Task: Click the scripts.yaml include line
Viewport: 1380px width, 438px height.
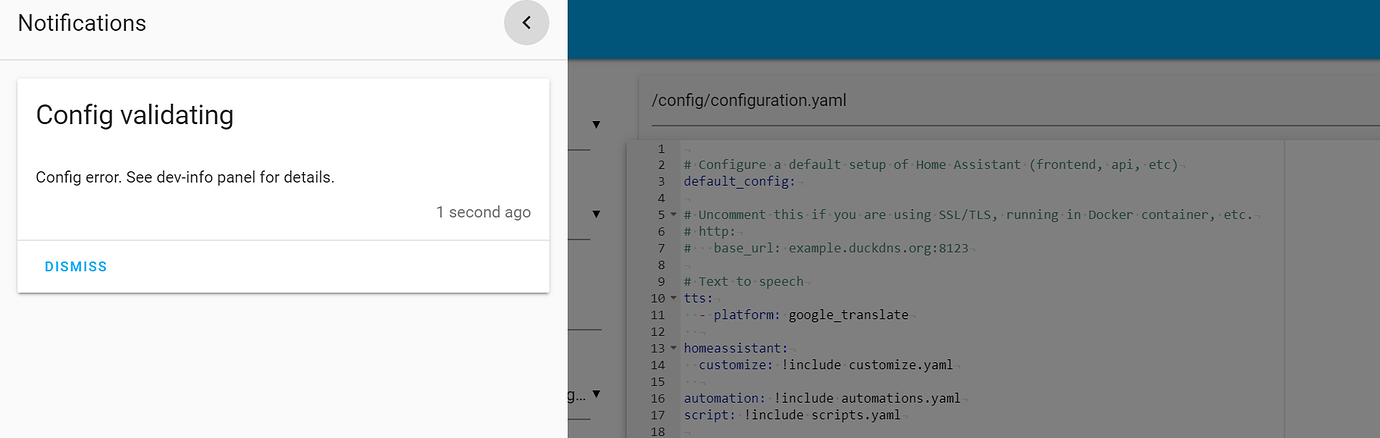Action: [x=791, y=414]
